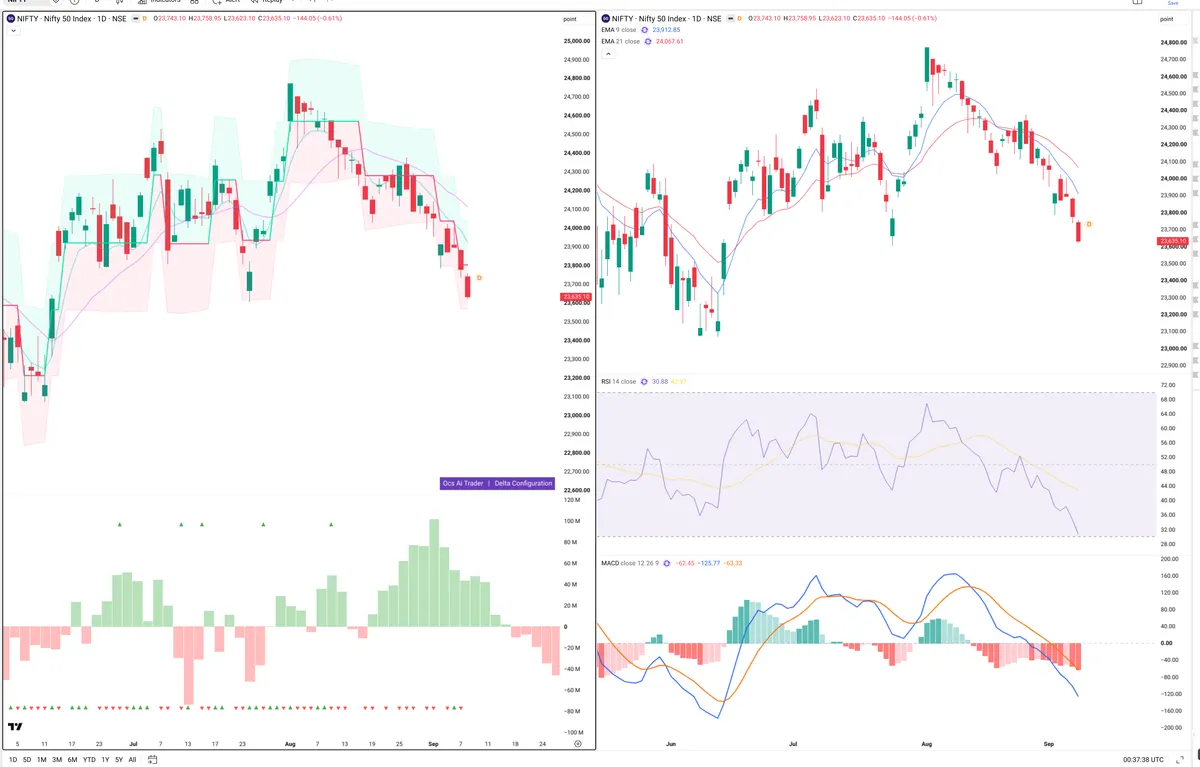The height and width of the screenshot is (767, 1200).
Task: Select the 5Y date range
Action: tap(119, 760)
